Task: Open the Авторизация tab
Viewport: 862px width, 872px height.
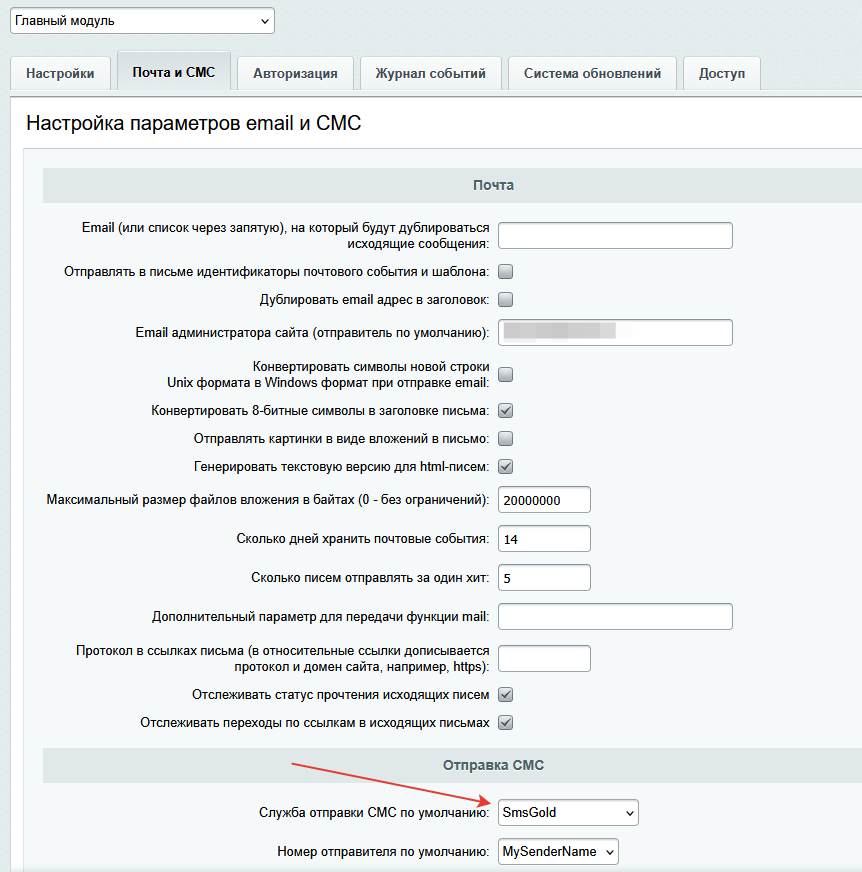Action: (295, 73)
